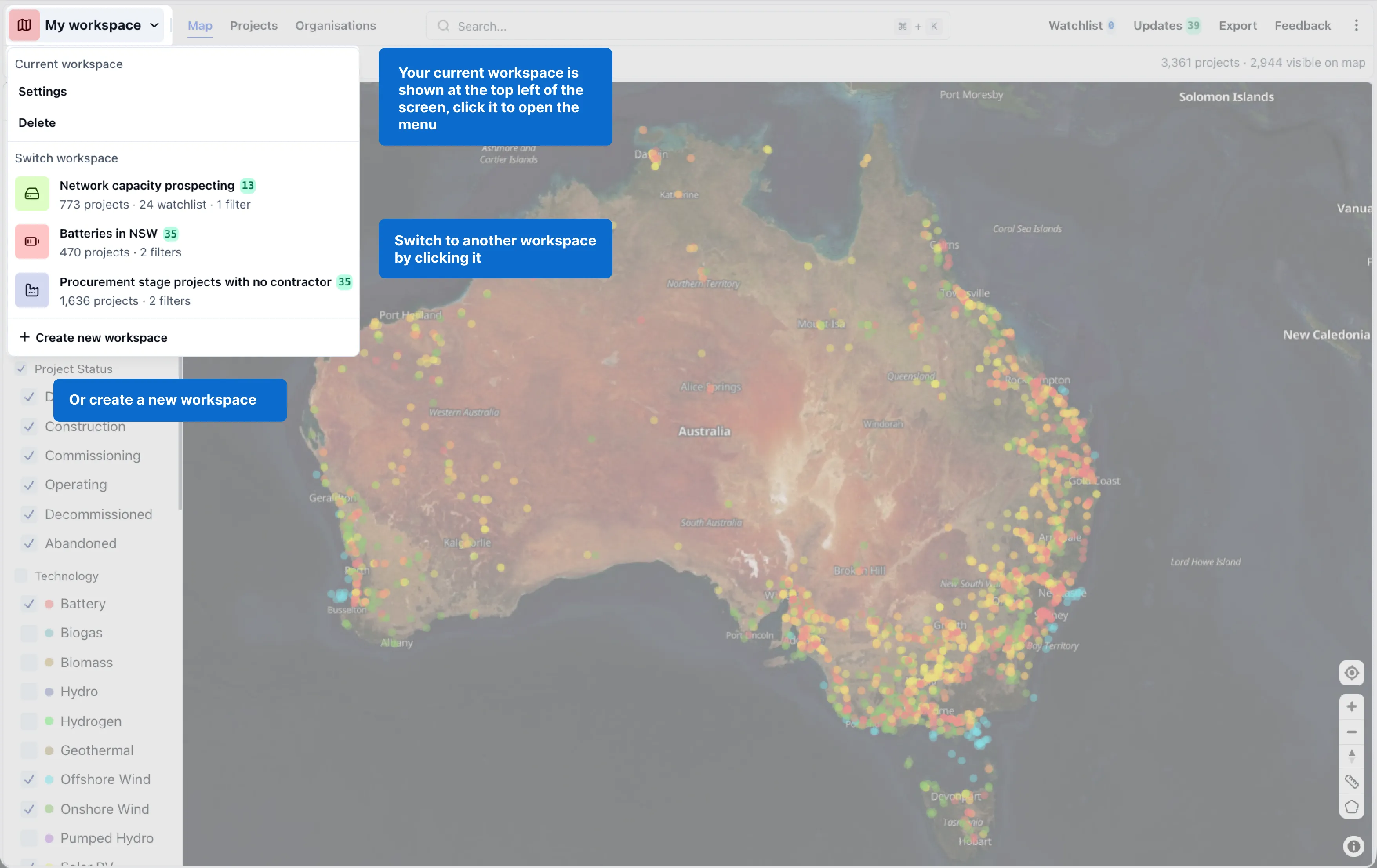Screen dimensions: 1377x868
Task: Uncheck the Battery technology checkbox
Action: (x=29, y=604)
